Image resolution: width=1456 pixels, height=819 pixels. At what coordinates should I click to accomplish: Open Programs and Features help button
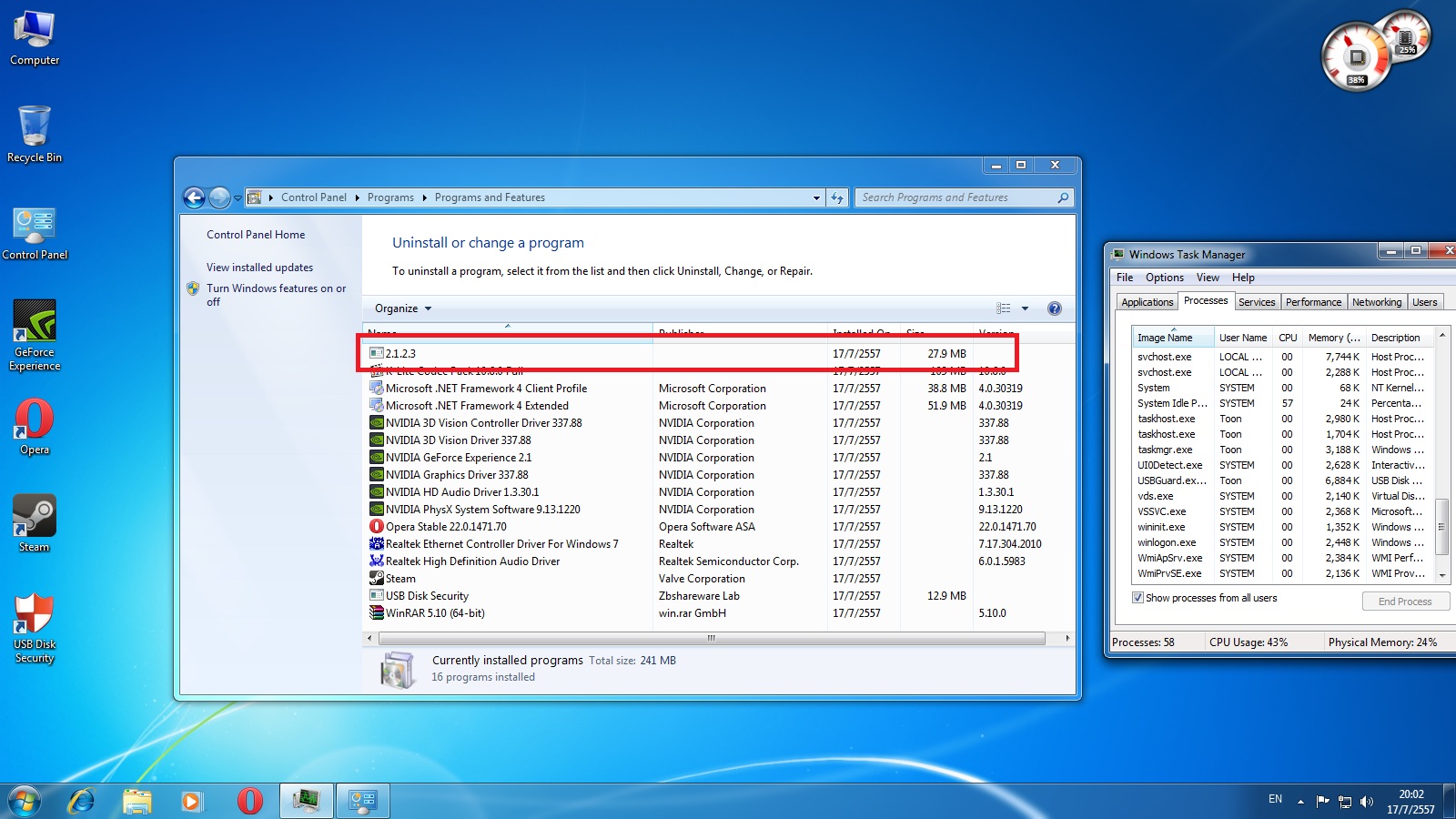pos(1055,308)
